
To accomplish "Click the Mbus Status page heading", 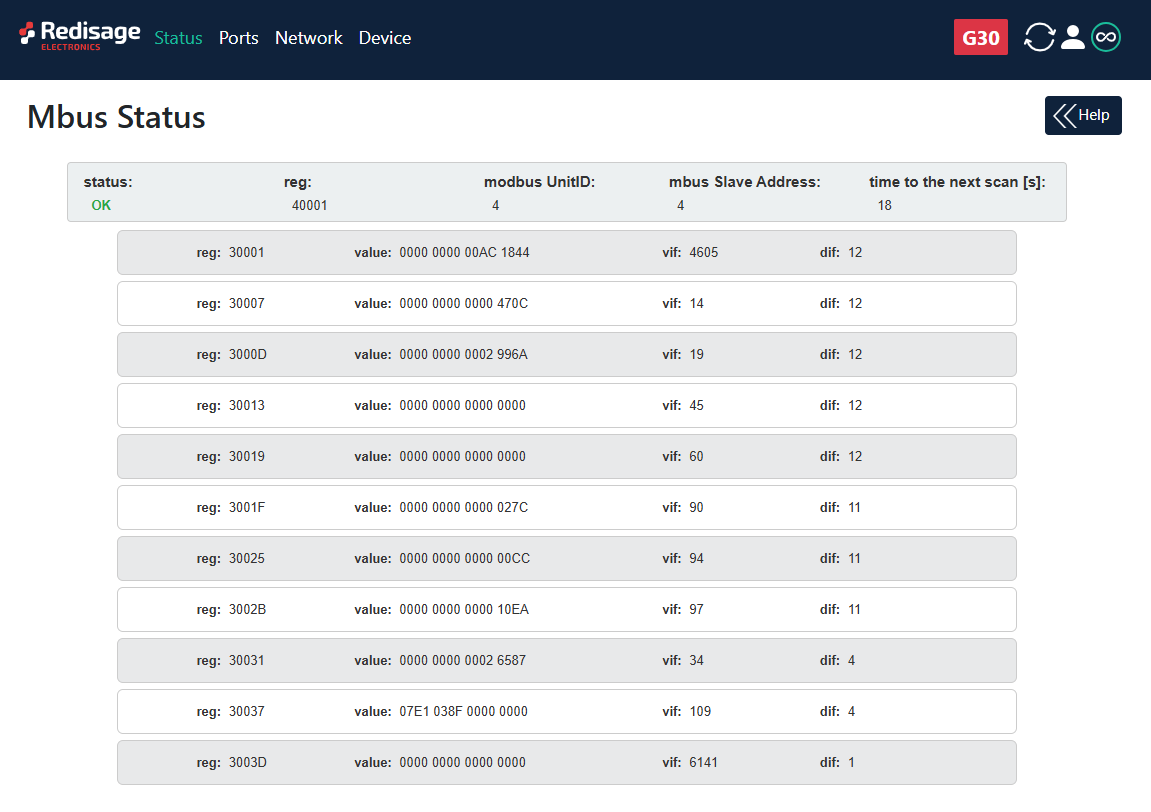I will tap(116, 117).
